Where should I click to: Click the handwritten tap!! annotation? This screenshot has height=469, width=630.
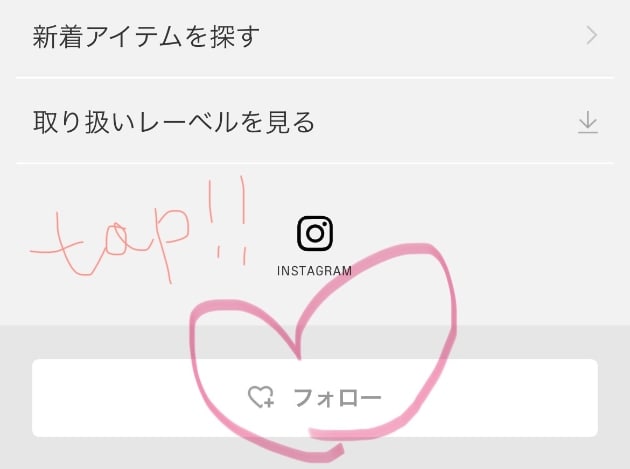click(139, 231)
